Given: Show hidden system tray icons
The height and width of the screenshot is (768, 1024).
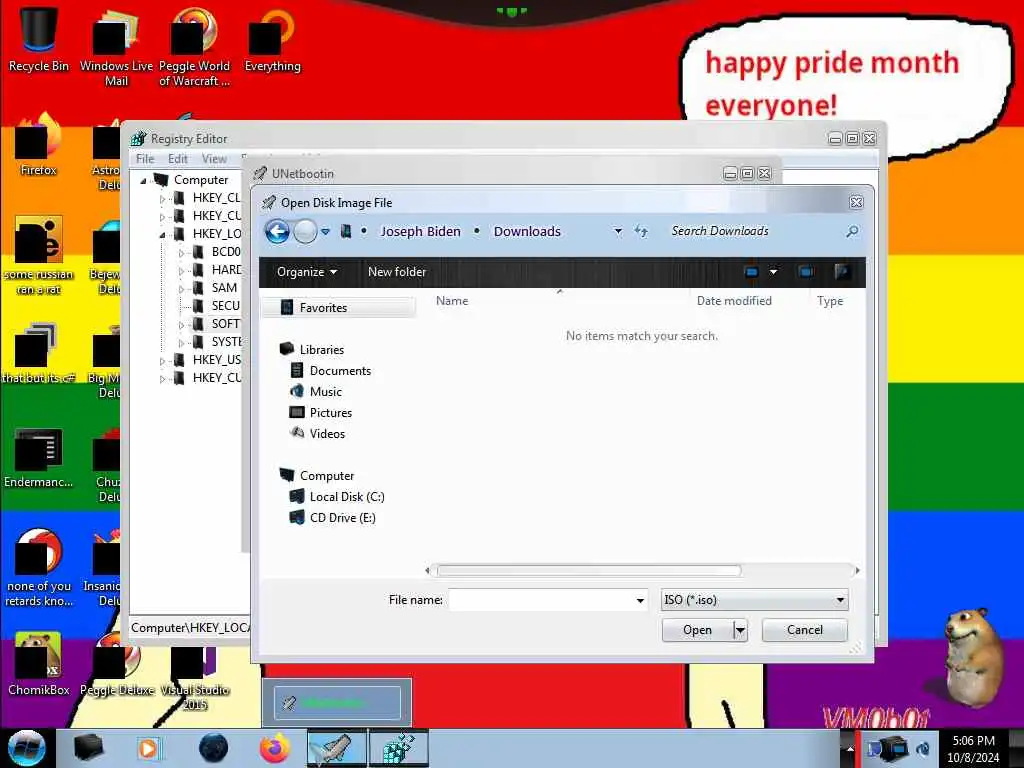Looking at the screenshot, I should tap(850, 749).
